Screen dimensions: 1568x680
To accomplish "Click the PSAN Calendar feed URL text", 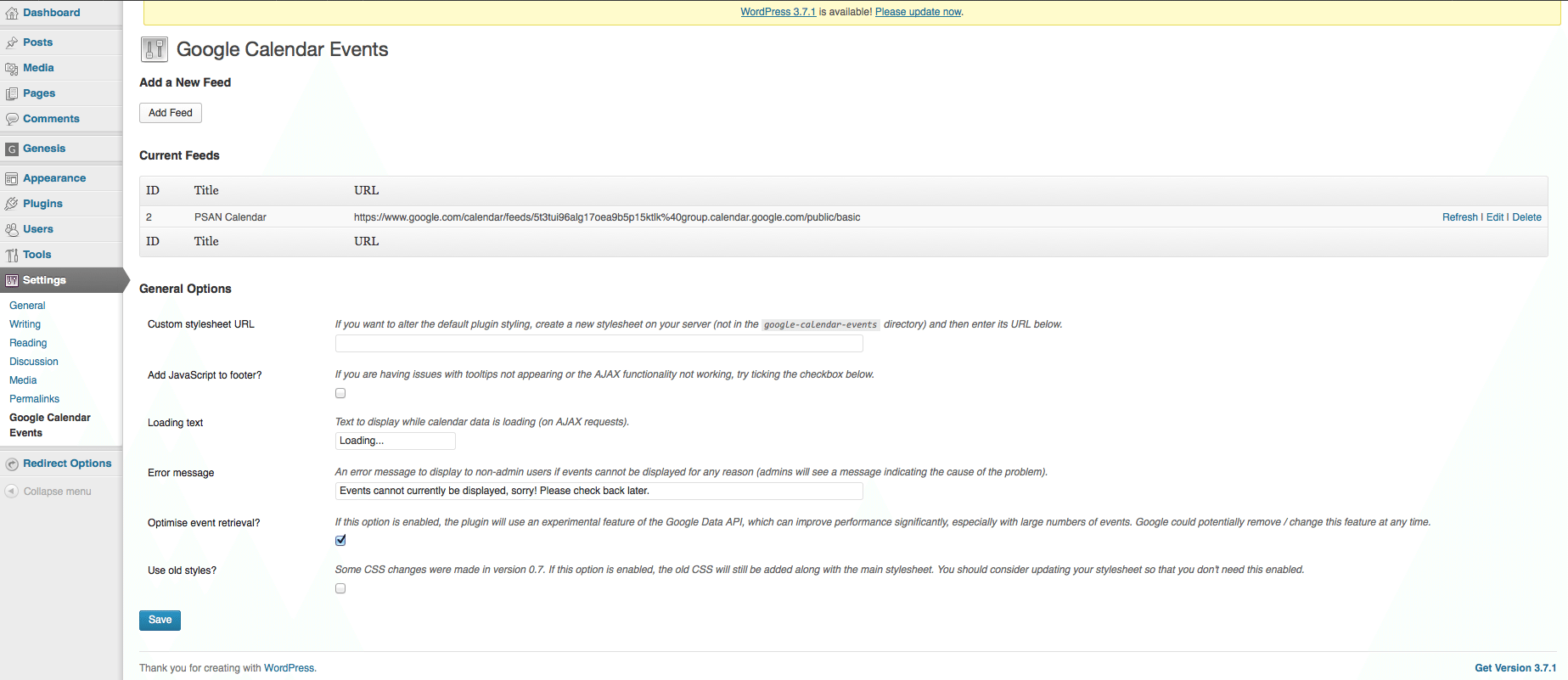I will point(607,217).
